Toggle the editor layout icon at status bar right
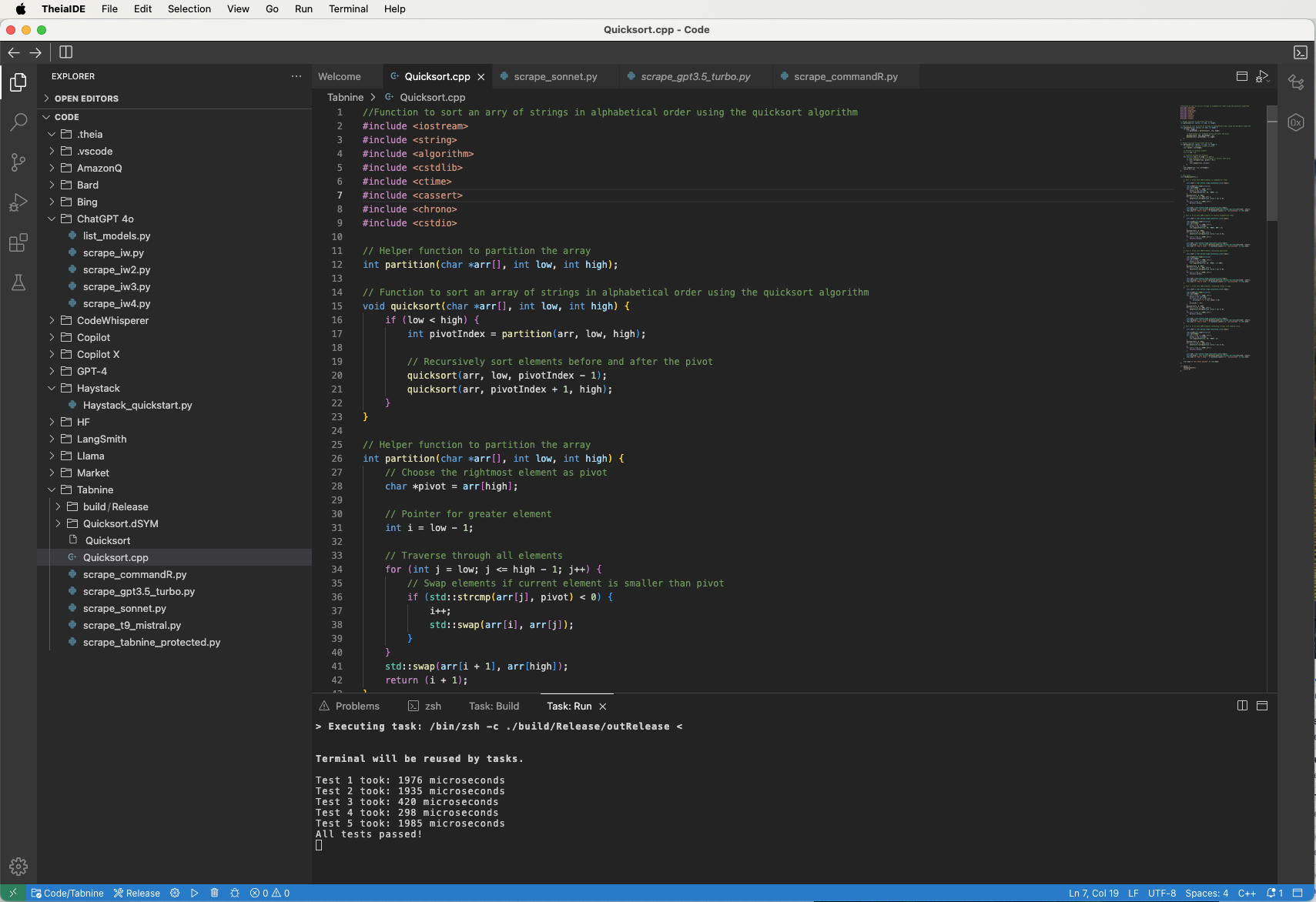 1298,893
